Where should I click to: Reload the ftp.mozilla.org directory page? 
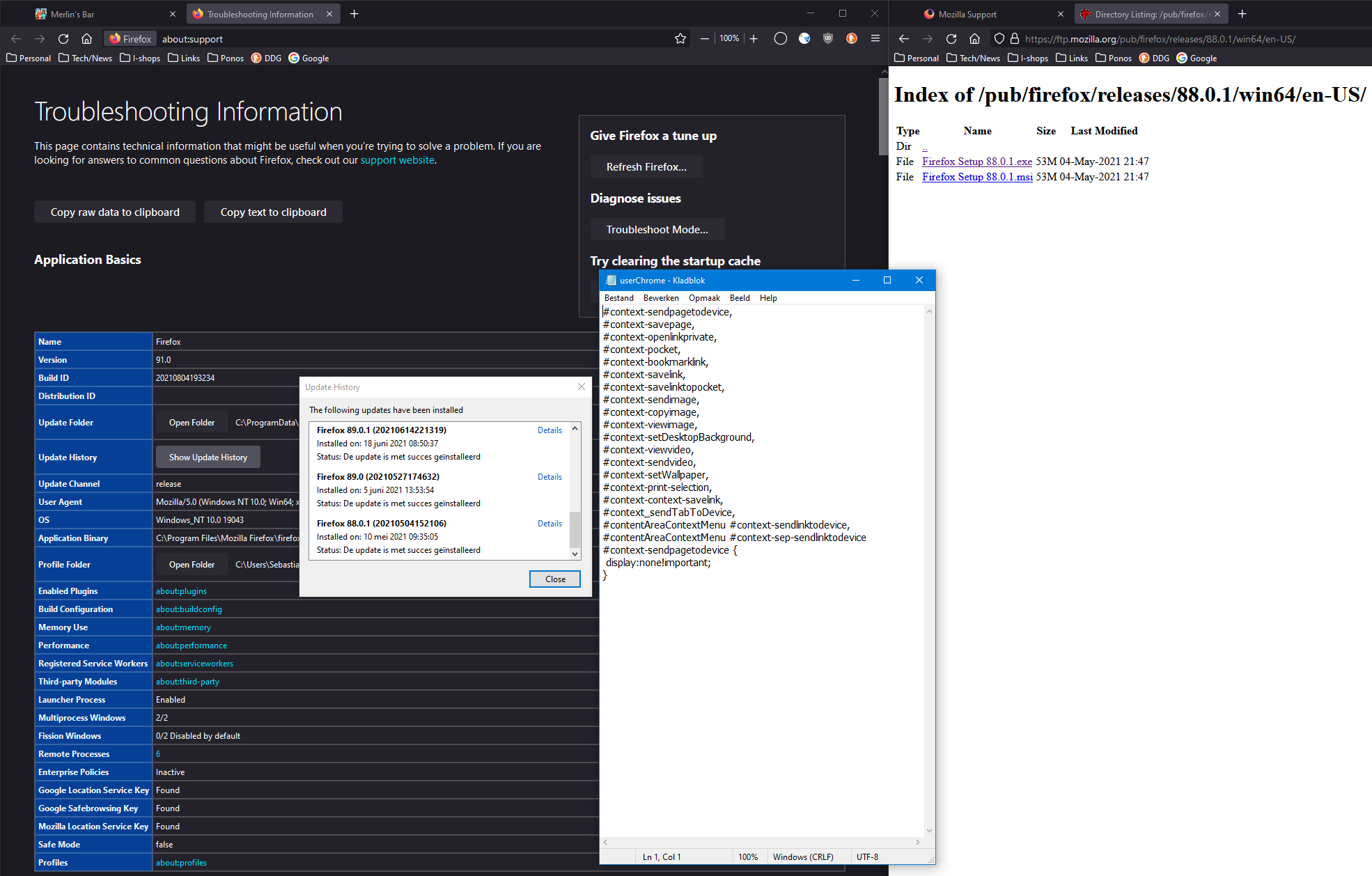[x=951, y=39]
